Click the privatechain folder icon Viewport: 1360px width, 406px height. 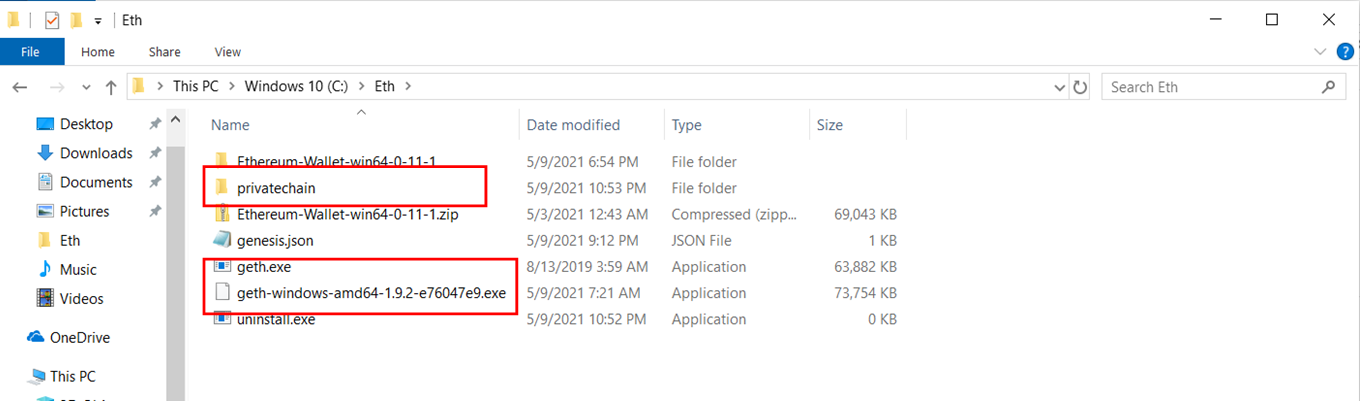222,187
